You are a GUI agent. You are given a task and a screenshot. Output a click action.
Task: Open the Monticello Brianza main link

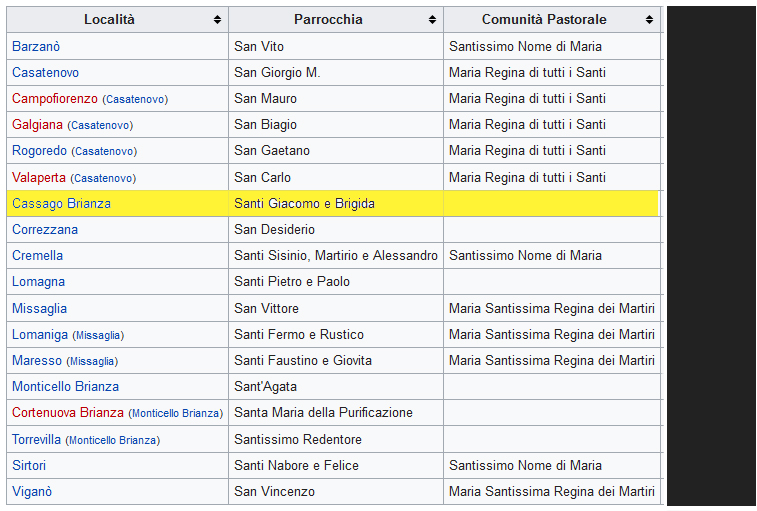click(x=65, y=386)
